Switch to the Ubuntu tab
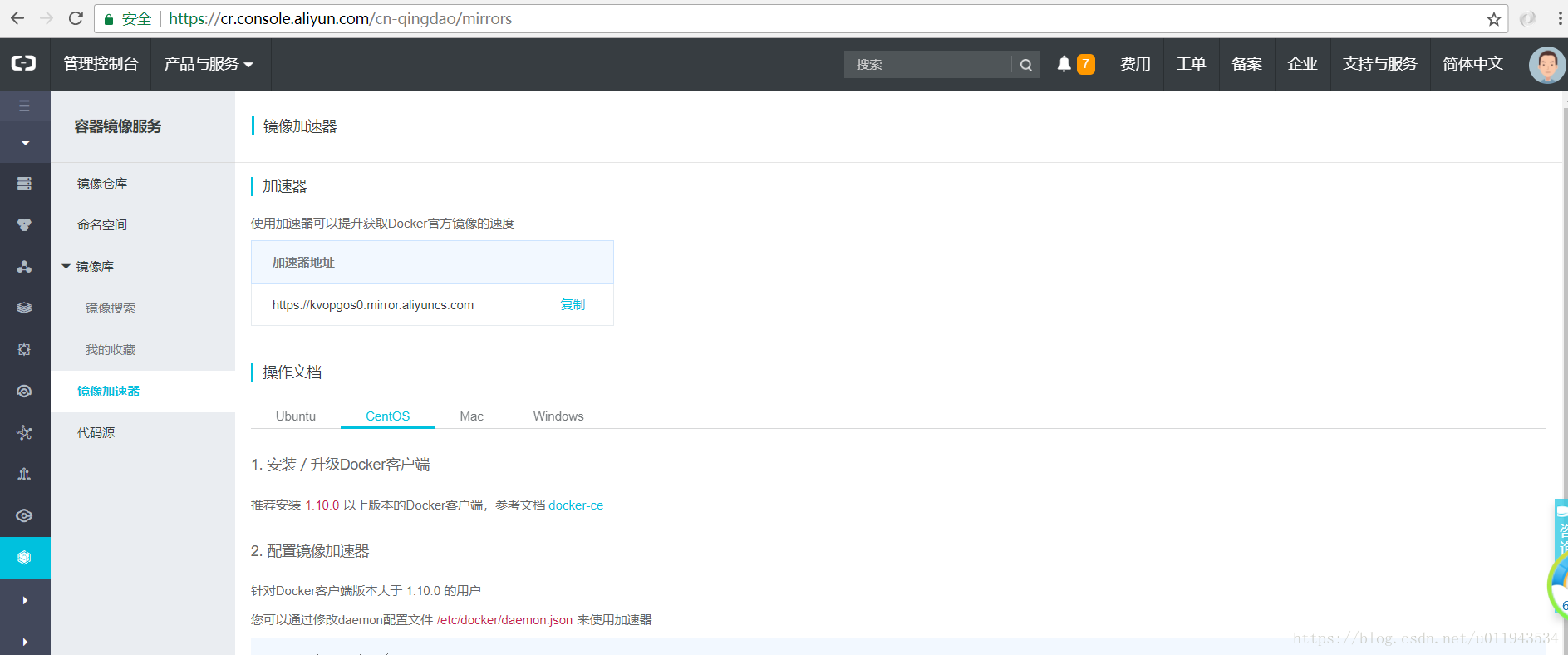Viewport: 1568px width, 655px height. (x=296, y=416)
